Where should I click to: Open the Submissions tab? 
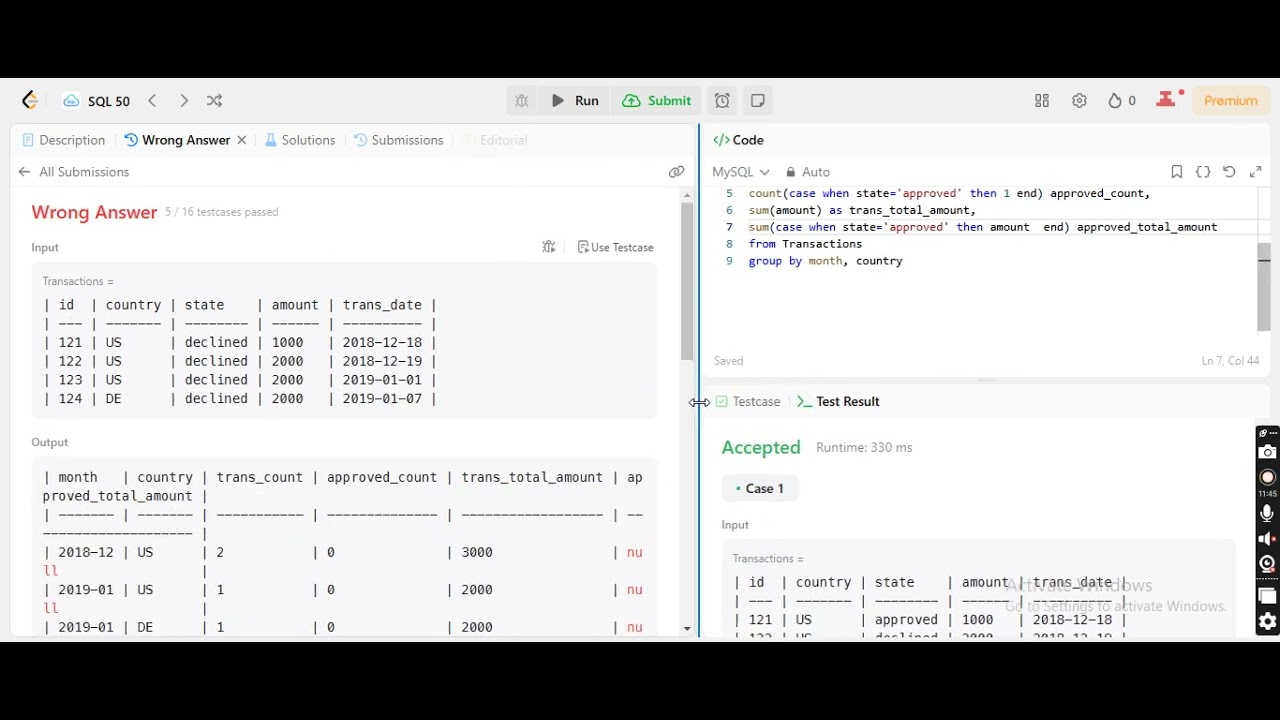399,140
